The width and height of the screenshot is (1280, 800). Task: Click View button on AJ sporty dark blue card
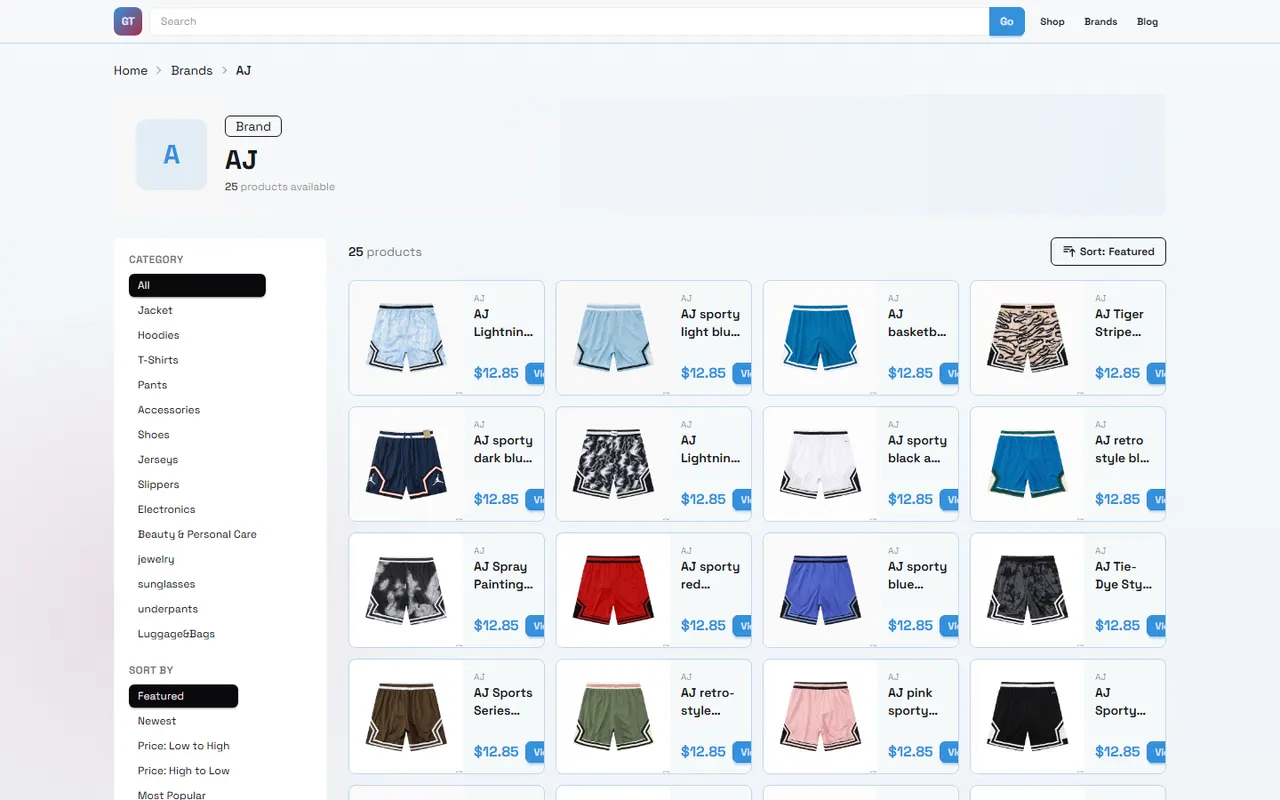535,499
